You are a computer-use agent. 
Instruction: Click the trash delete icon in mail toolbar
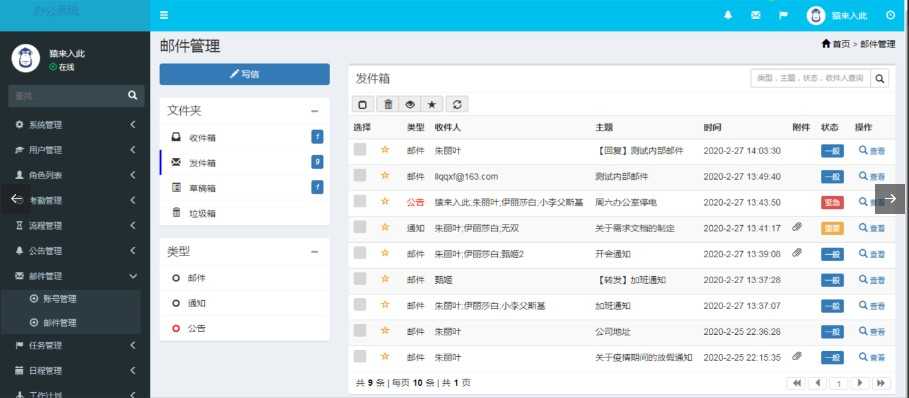click(388, 104)
